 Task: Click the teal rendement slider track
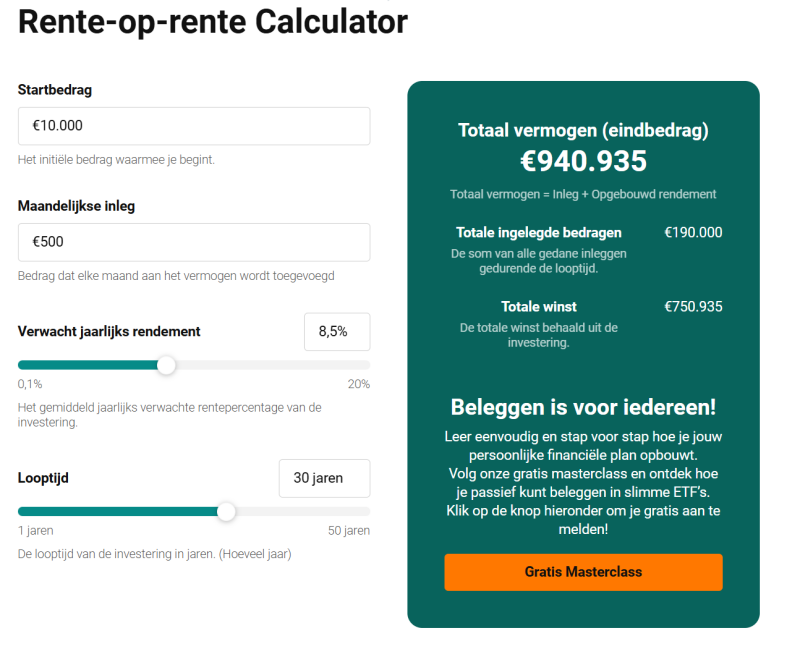click(x=90, y=365)
